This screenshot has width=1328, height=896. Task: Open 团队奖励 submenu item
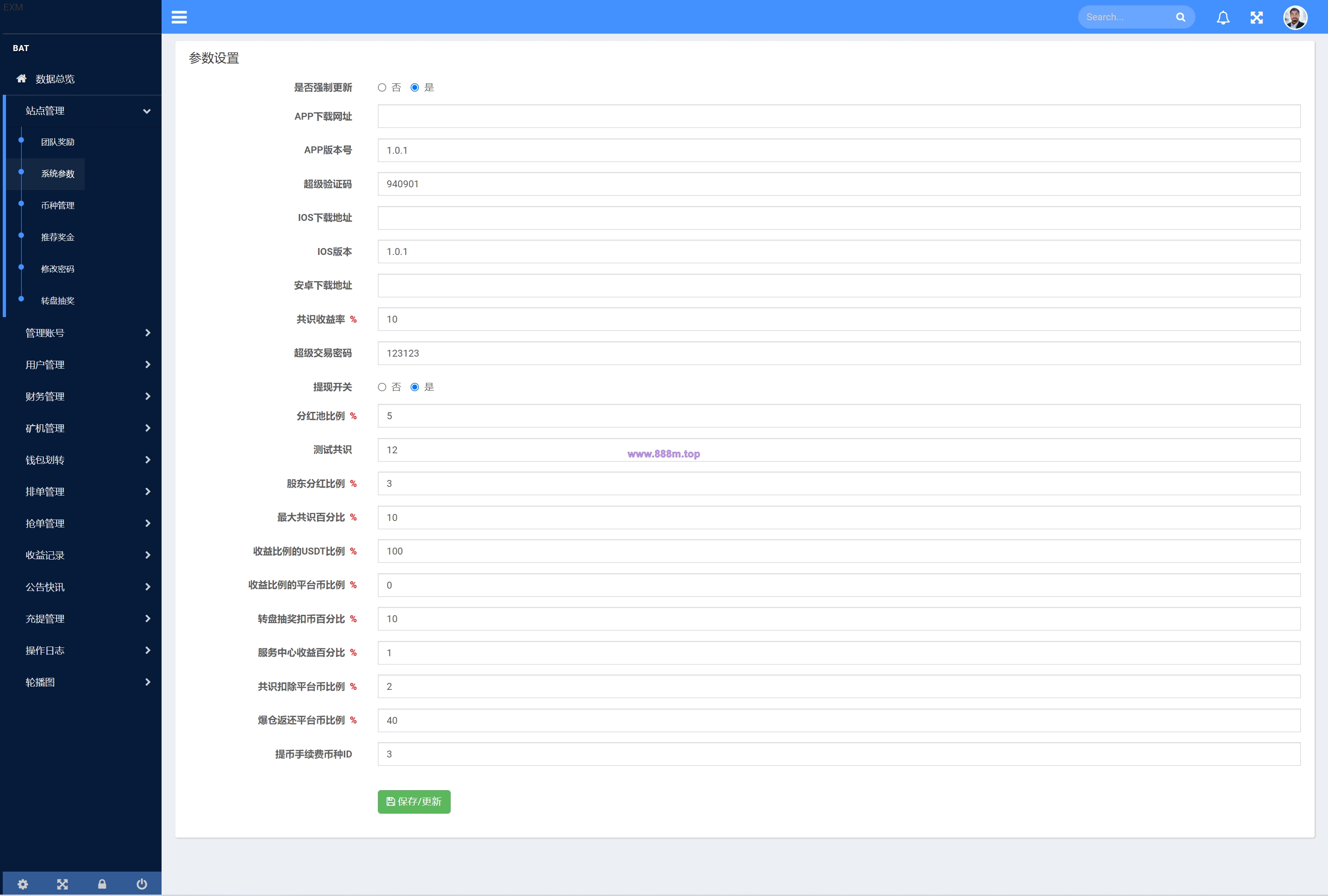click(x=58, y=142)
